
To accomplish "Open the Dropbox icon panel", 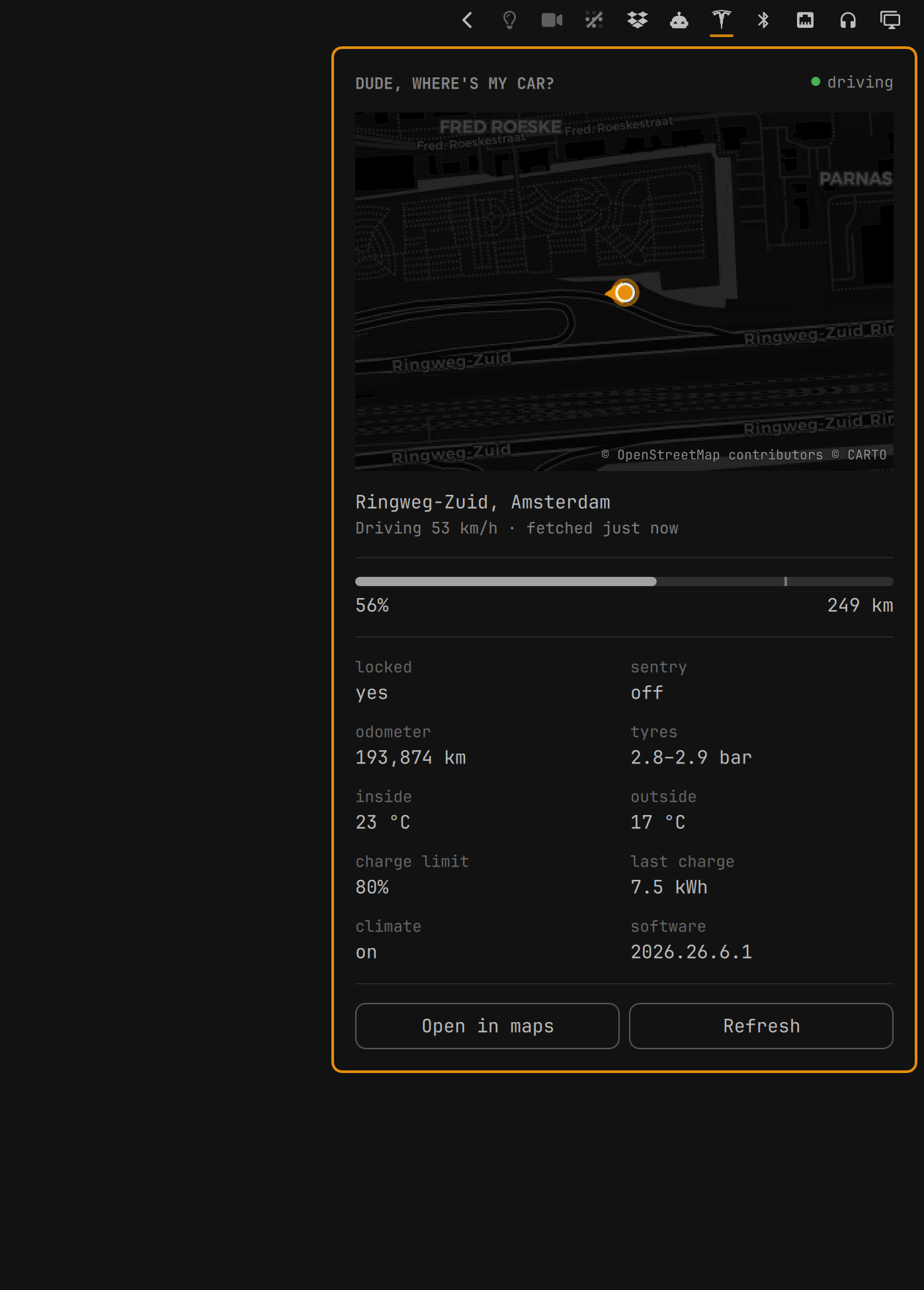I will (x=637, y=20).
